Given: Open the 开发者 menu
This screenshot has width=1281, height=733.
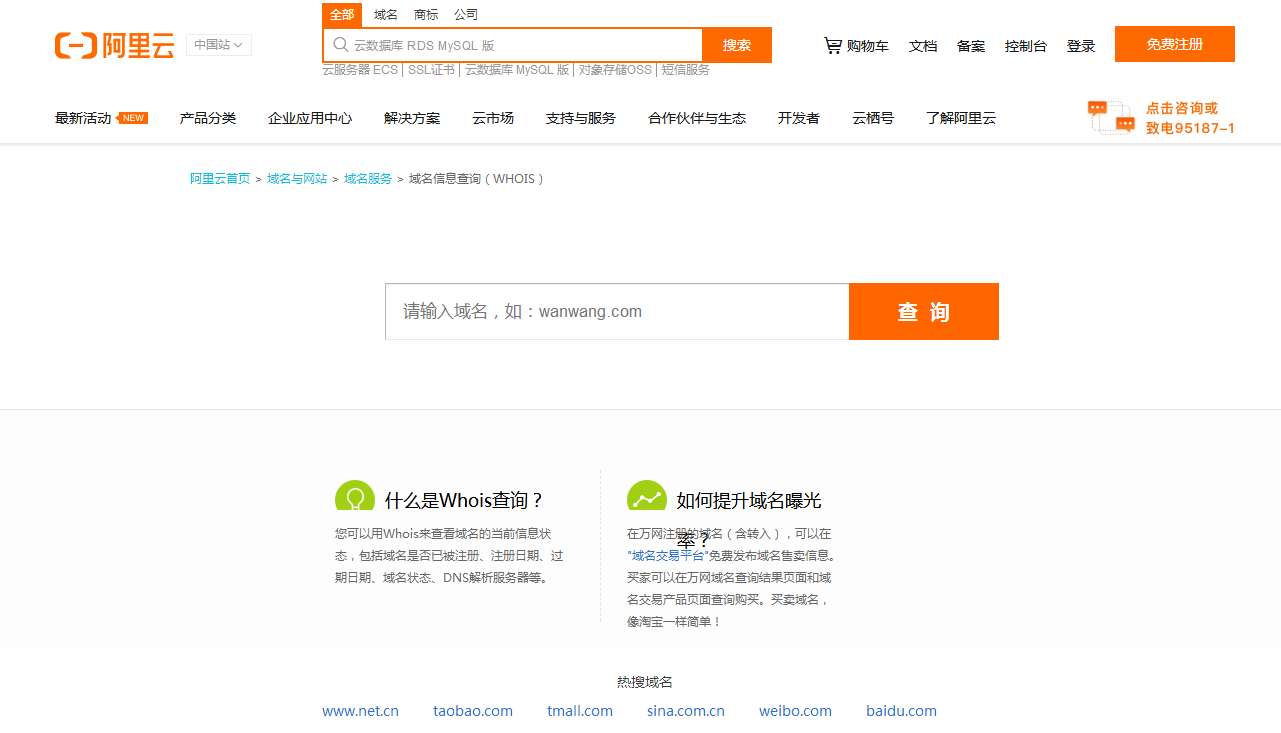Looking at the screenshot, I should point(799,118).
